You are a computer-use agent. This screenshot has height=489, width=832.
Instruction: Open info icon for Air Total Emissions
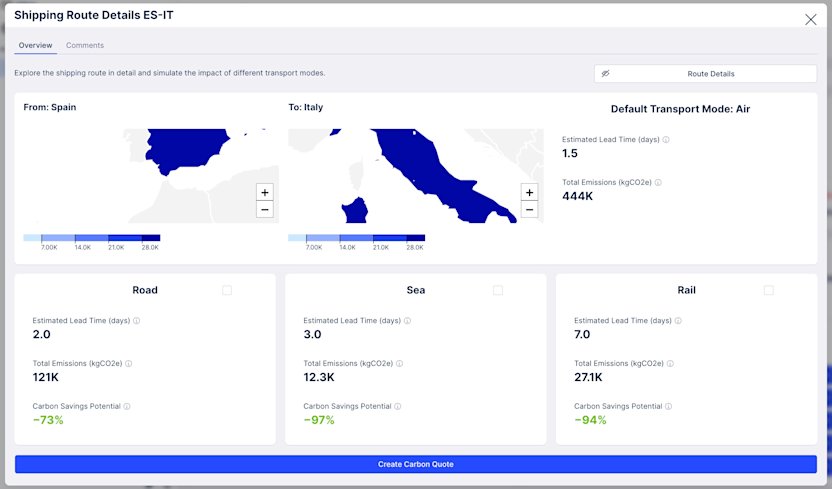click(x=658, y=182)
